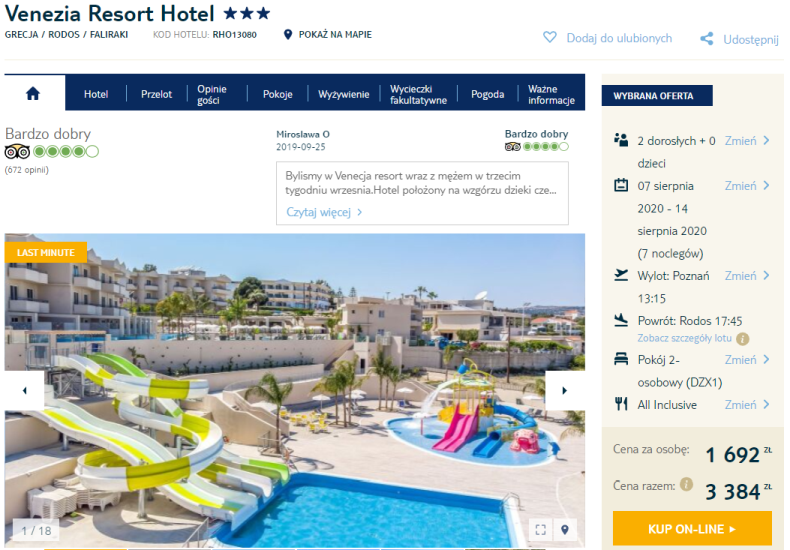790x550 pixels.
Task: Click the heart icon for favorites
Action: [x=550, y=37]
